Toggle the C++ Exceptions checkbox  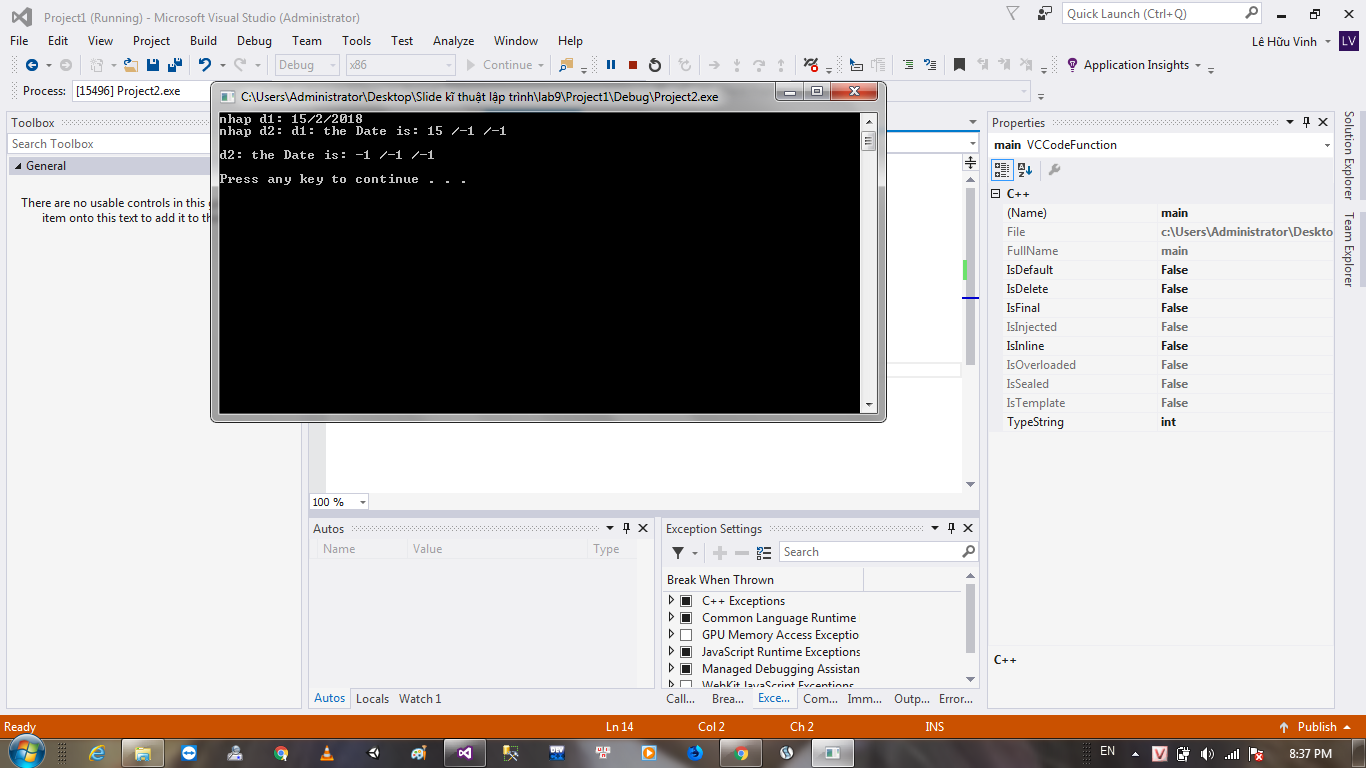pos(686,601)
